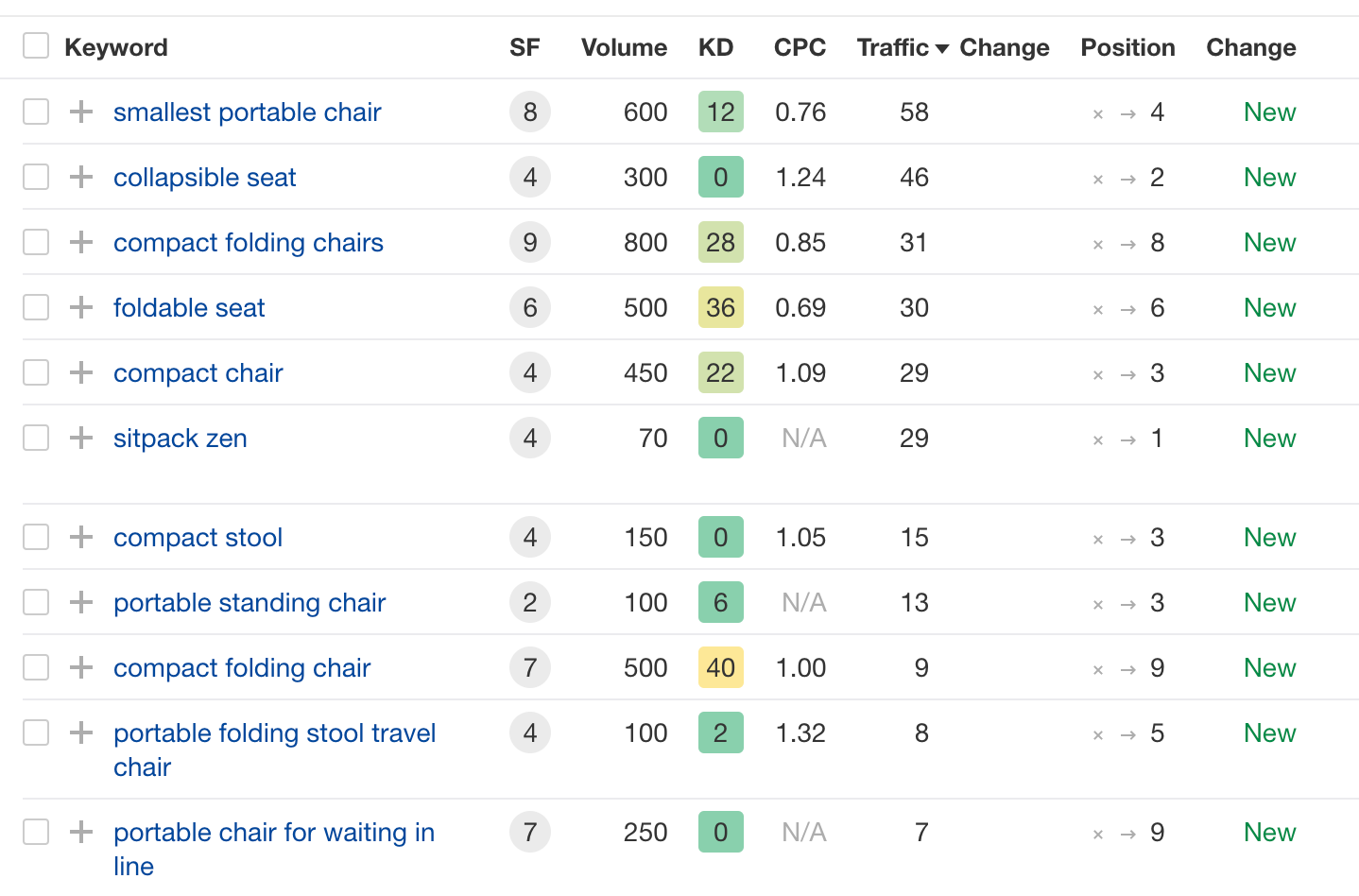Viewport: 1359px width, 896px height.
Task: Click the SF badge 2 for portable standing chair
Action: coord(529,603)
